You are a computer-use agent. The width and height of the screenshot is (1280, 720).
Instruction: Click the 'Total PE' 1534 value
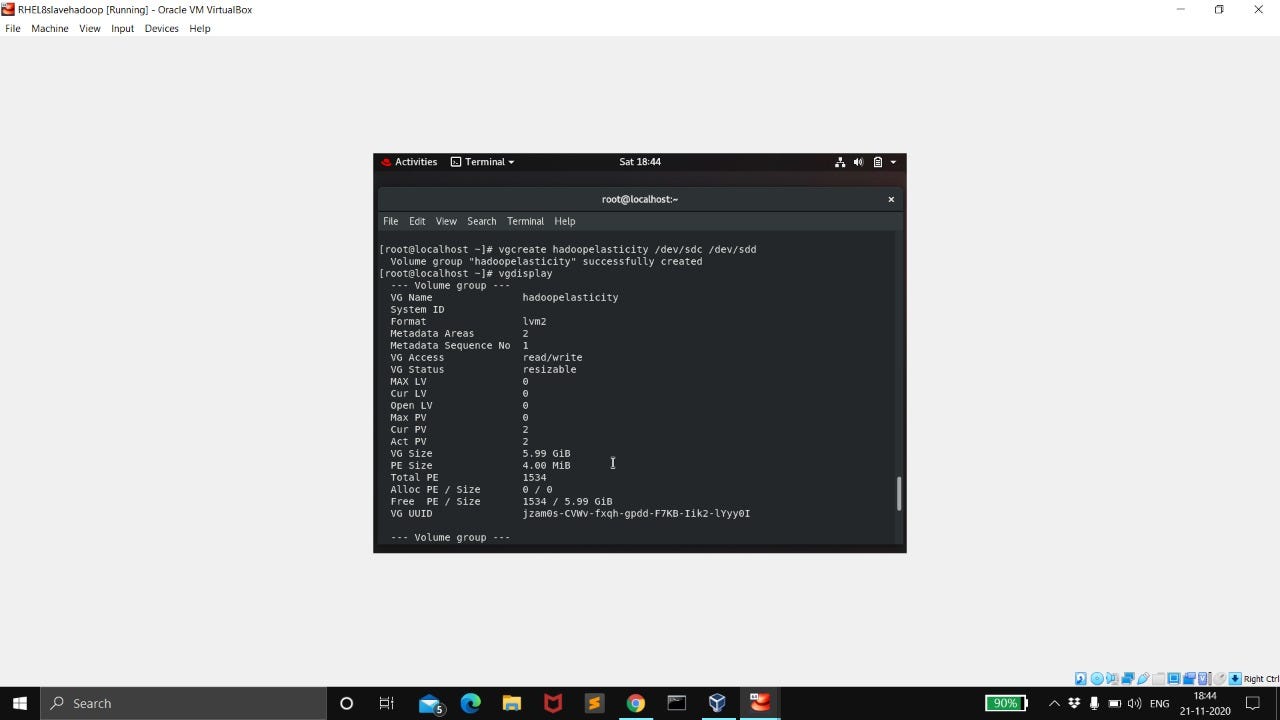coord(534,477)
